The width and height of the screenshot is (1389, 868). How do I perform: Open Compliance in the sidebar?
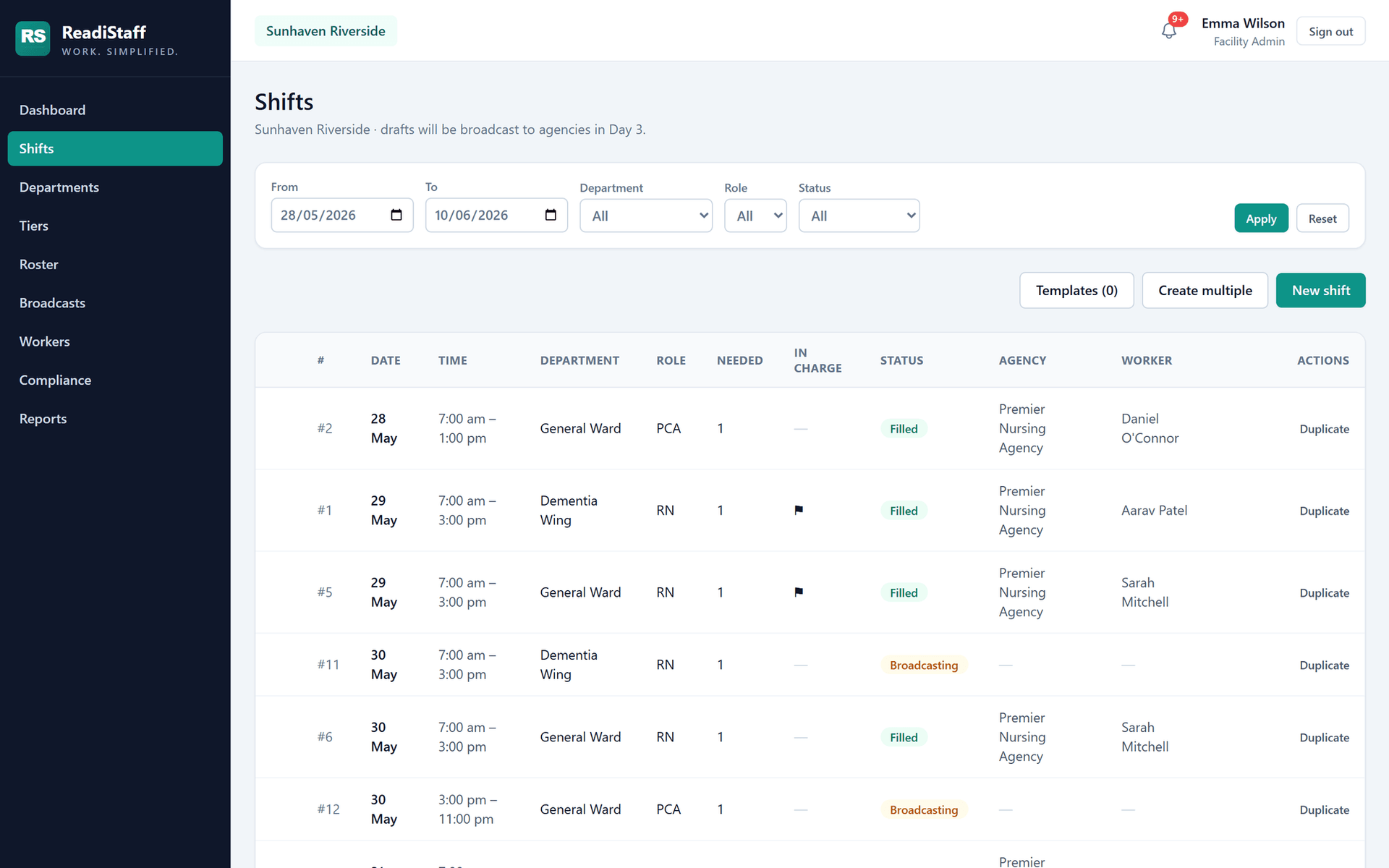115,380
